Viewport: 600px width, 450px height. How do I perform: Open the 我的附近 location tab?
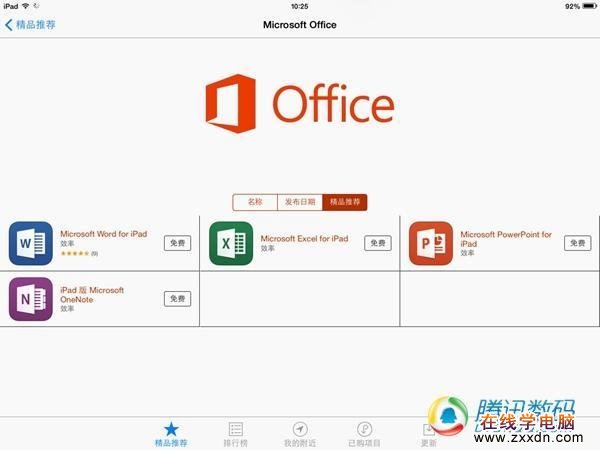point(300,435)
